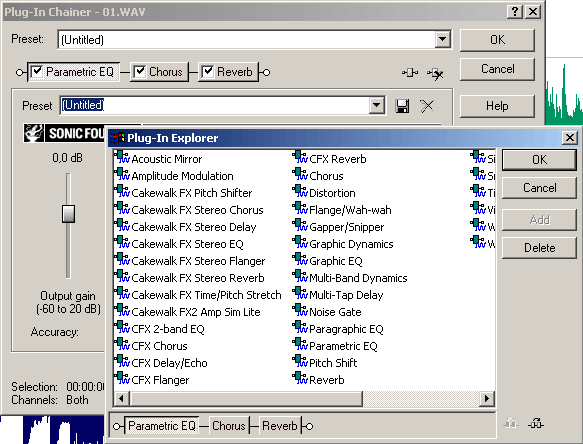Viewport: 583px width, 444px height.
Task: Click the scroll right arrow in Explorer
Action: point(487,399)
